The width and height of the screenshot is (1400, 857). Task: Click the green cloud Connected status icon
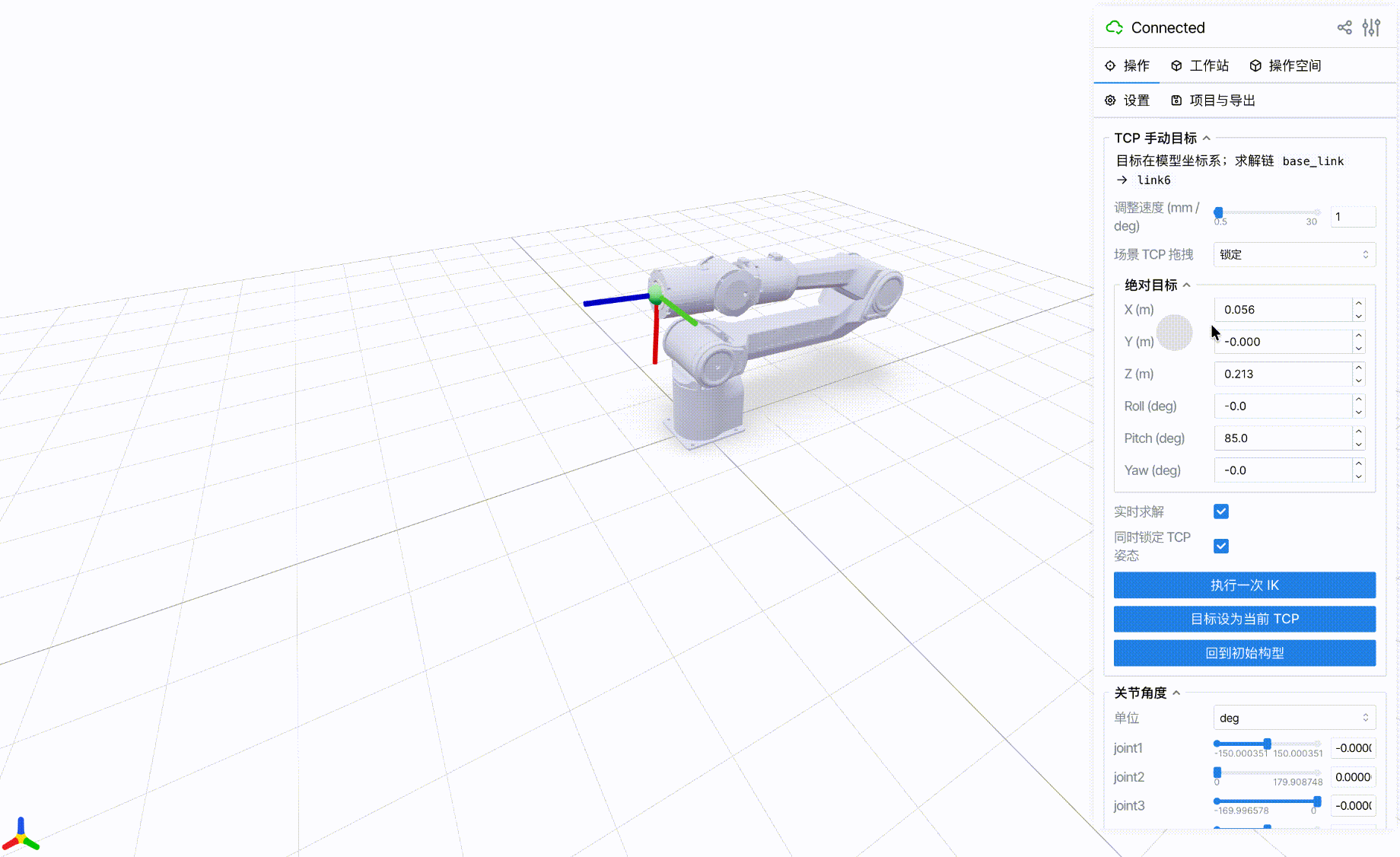pos(1114,27)
